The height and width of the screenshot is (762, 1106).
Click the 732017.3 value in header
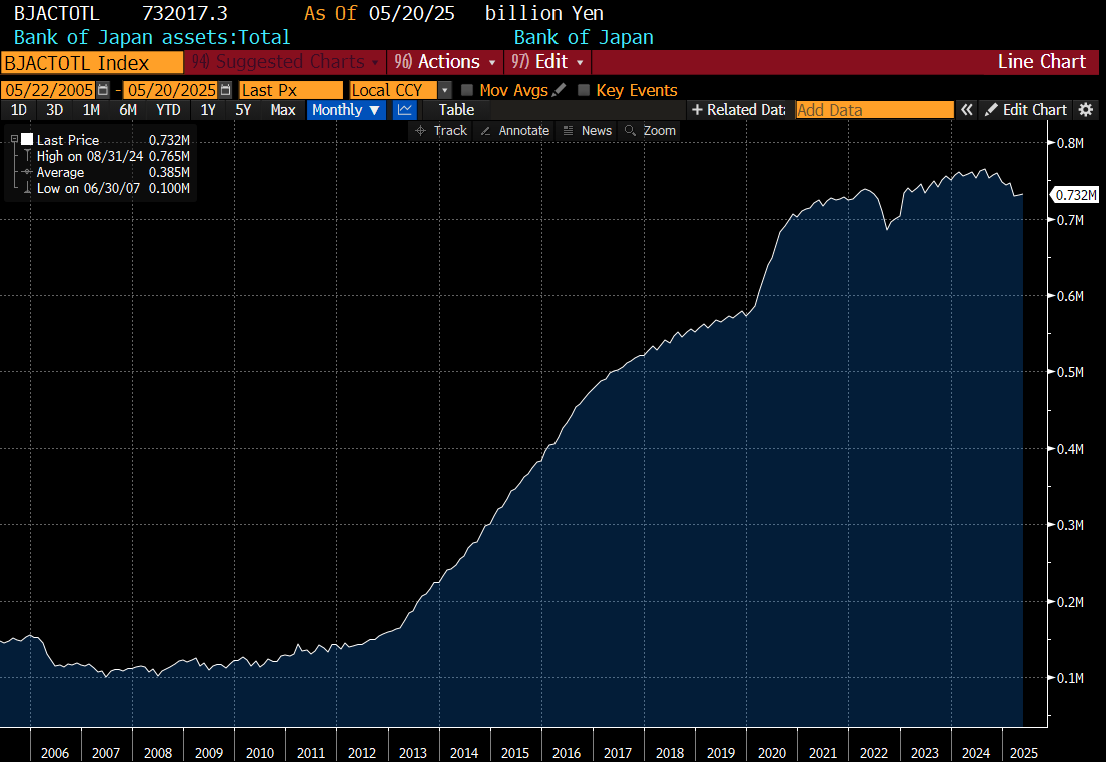click(185, 13)
